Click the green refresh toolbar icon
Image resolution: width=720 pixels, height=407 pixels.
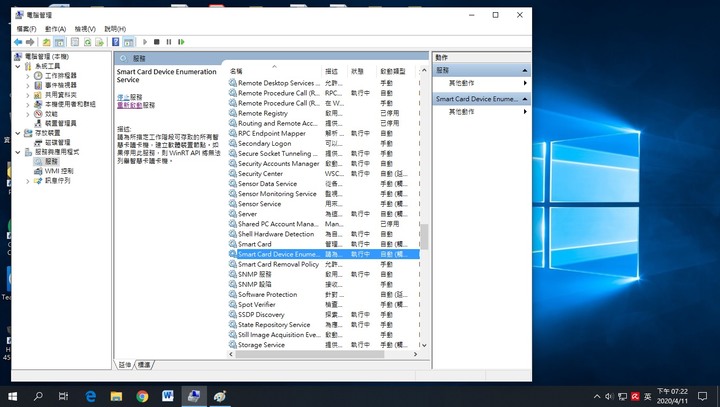click(x=87, y=42)
